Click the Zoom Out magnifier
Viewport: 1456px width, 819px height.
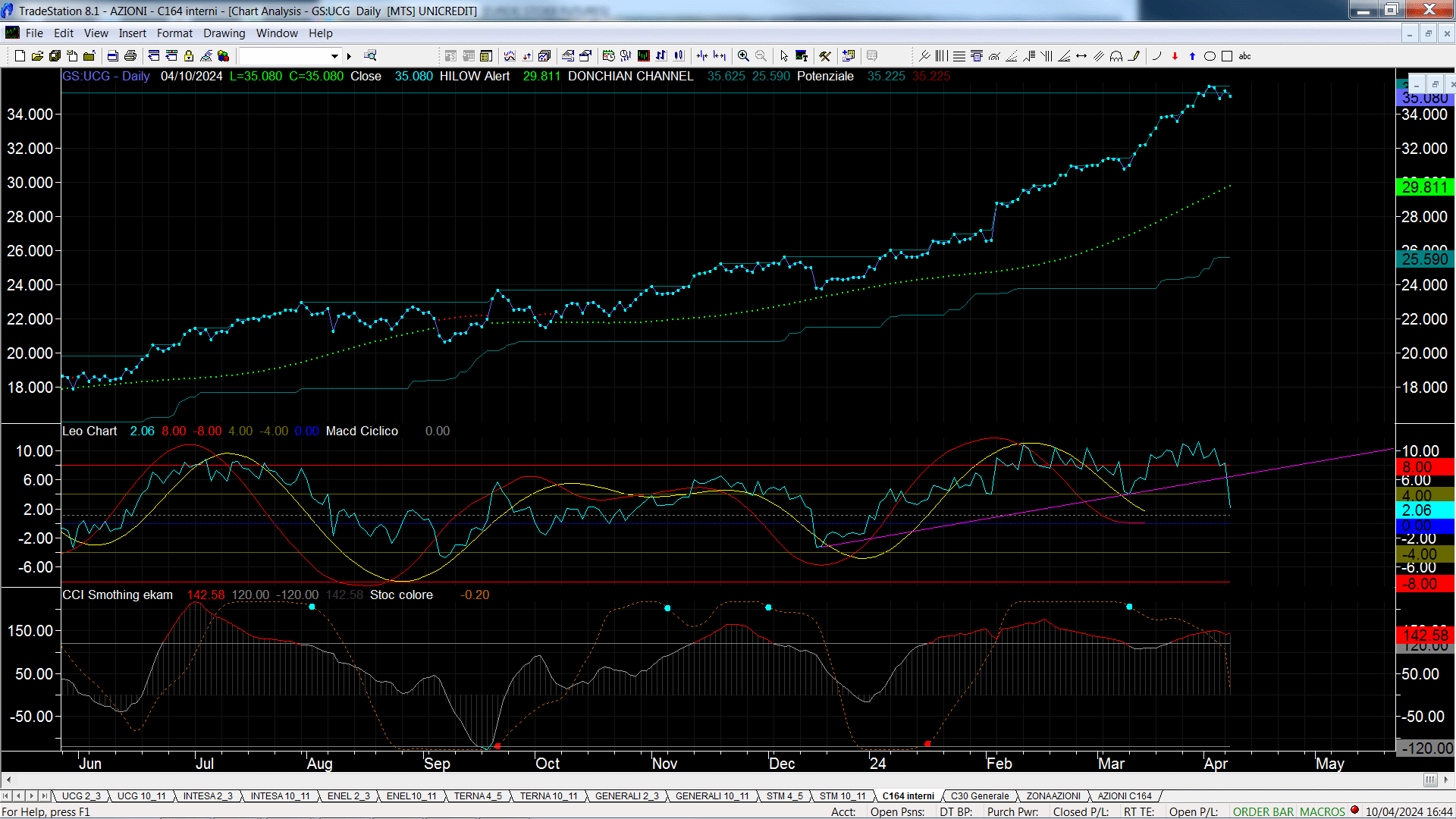(761, 55)
